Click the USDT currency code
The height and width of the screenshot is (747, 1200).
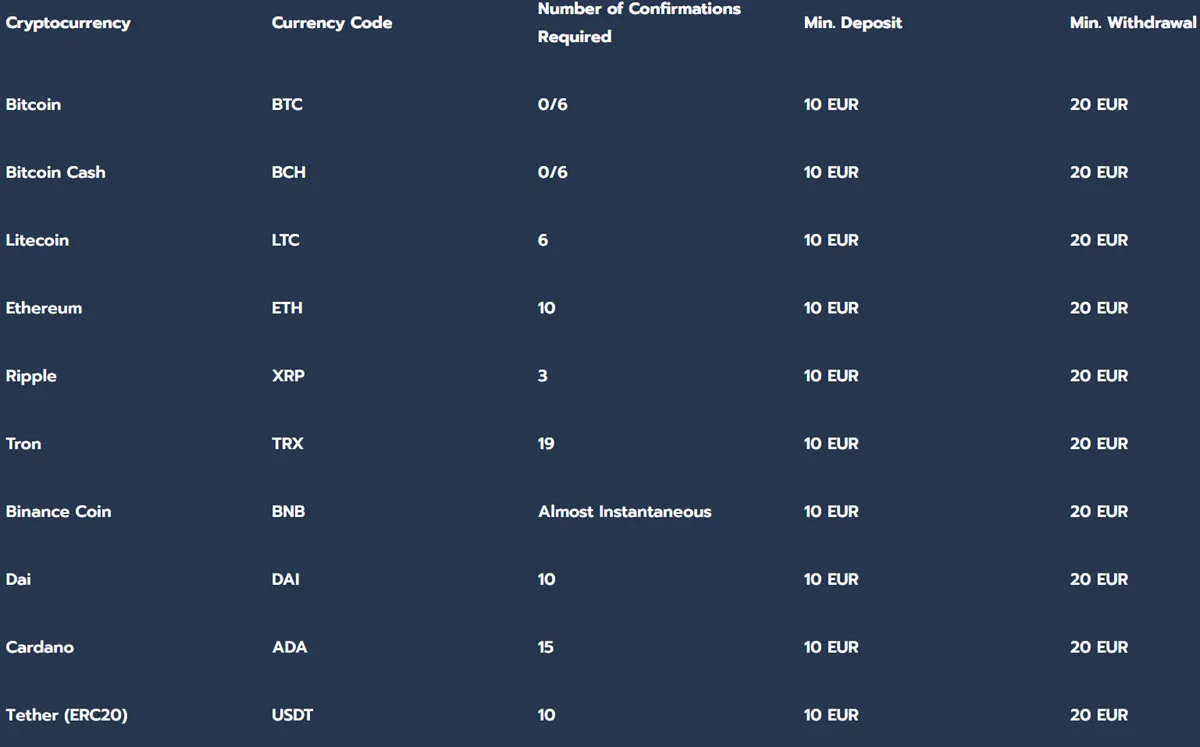[291, 715]
